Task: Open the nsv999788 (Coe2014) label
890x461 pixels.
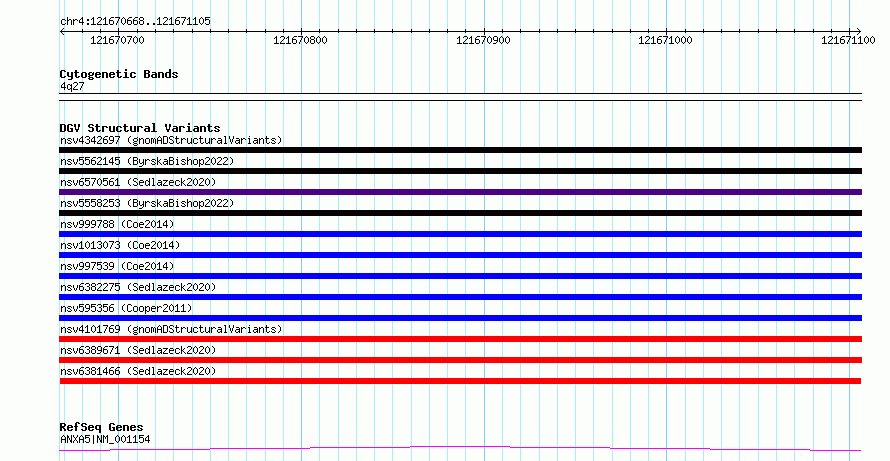Action: point(117,224)
